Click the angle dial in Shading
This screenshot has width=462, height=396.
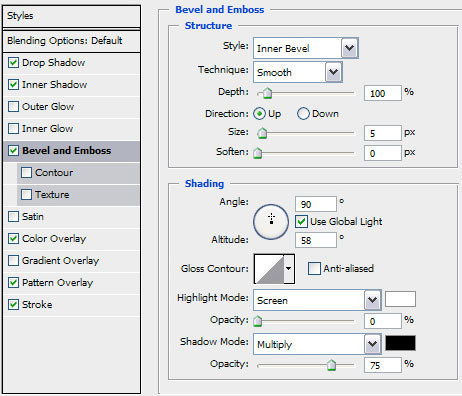tap(271, 222)
